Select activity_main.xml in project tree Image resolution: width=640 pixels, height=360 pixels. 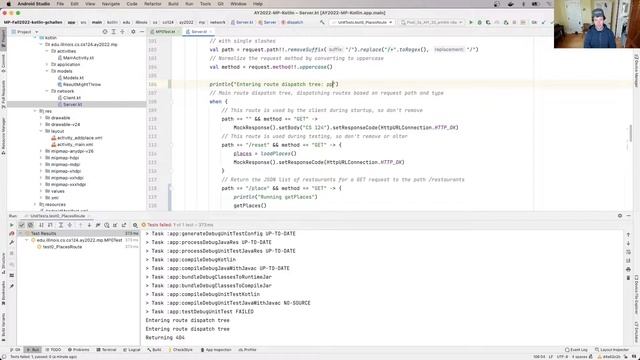coord(72,144)
